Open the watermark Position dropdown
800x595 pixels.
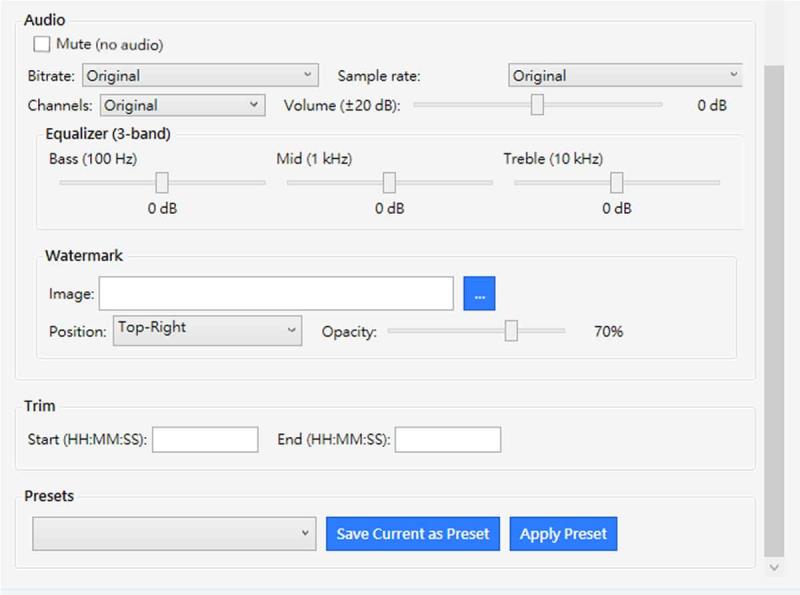point(207,330)
